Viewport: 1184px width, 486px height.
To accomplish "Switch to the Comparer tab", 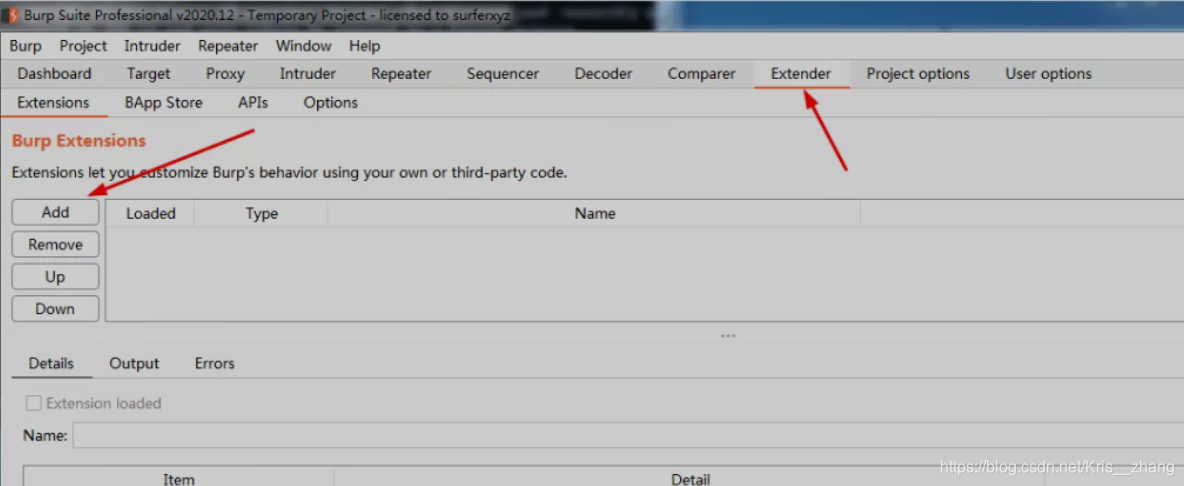I will [701, 74].
